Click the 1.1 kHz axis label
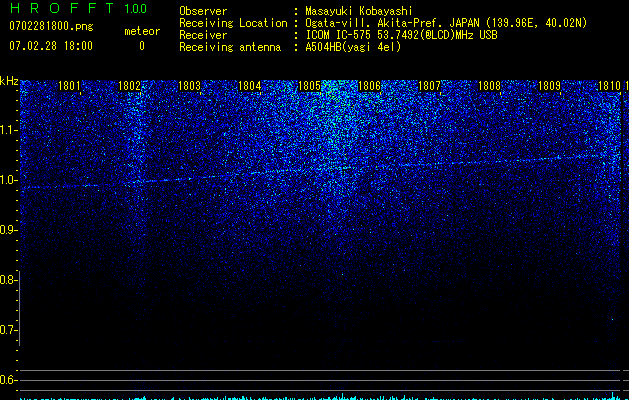 pos(8,130)
